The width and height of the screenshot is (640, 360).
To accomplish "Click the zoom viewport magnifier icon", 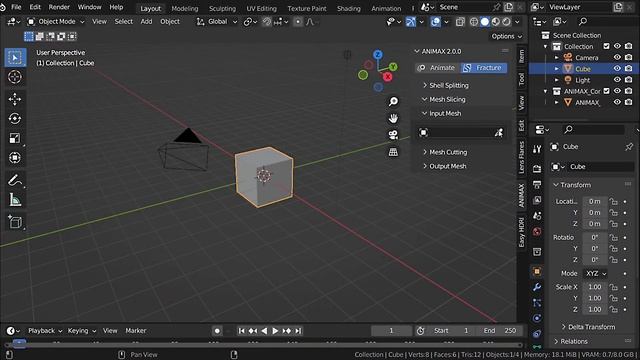I will (393, 101).
